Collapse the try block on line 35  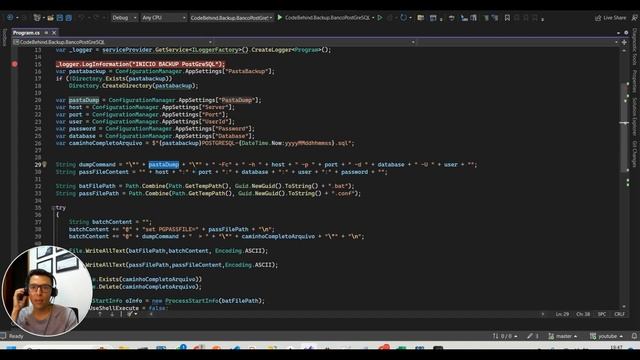[53, 208]
